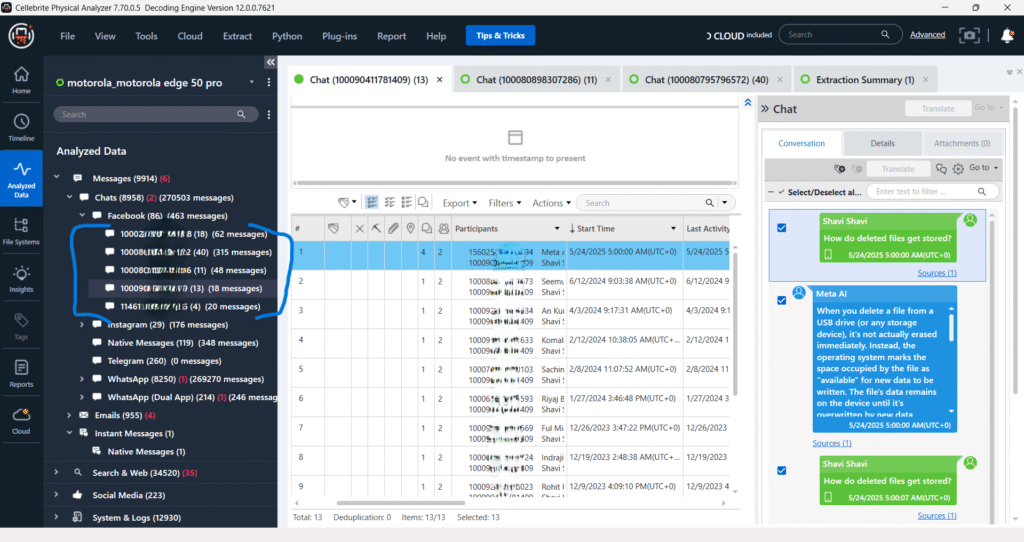Open the Home view in the sidebar

[x=21, y=80]
